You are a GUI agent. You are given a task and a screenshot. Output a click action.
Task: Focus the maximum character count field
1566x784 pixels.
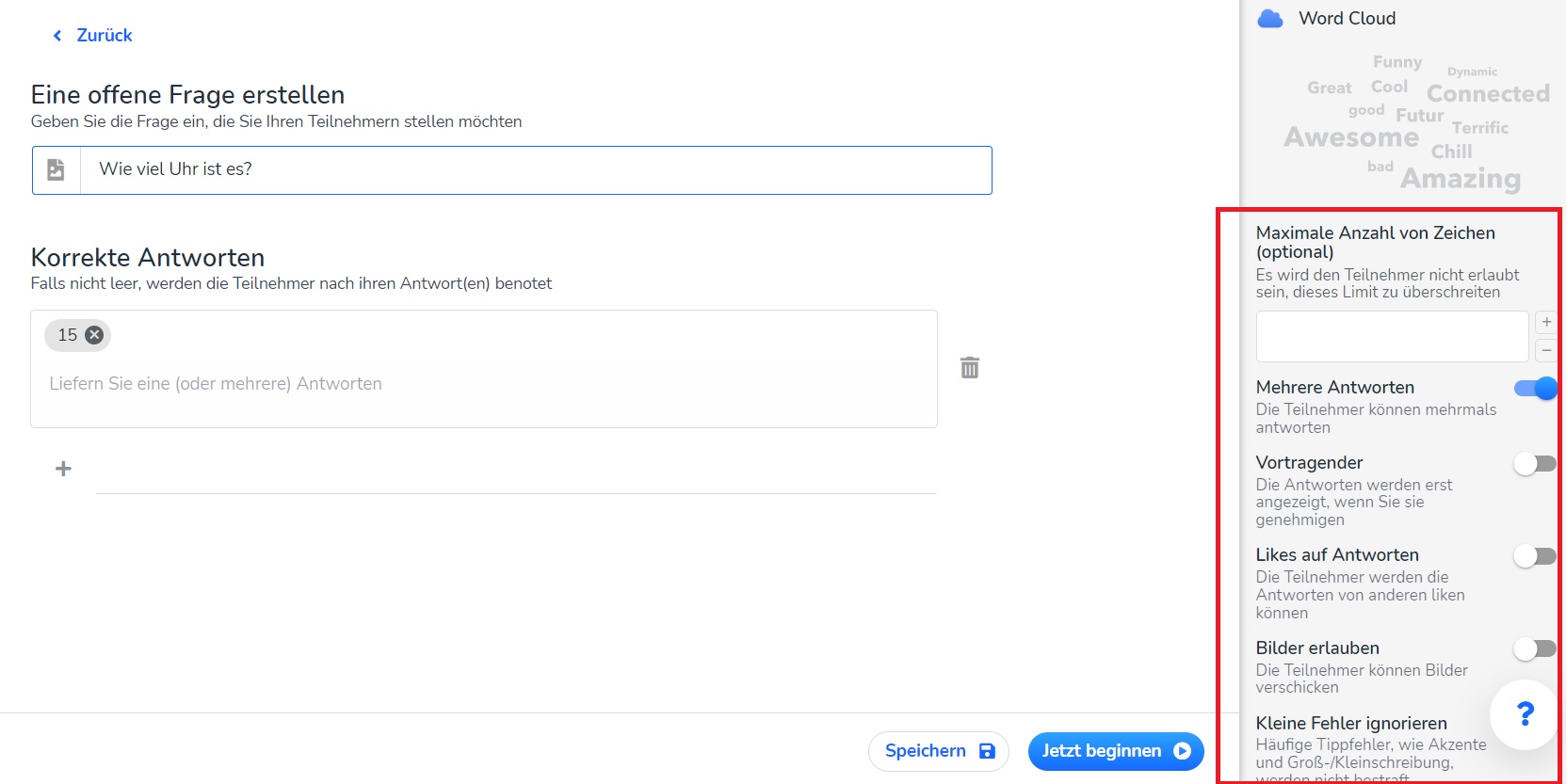(x=1391, y=337)
